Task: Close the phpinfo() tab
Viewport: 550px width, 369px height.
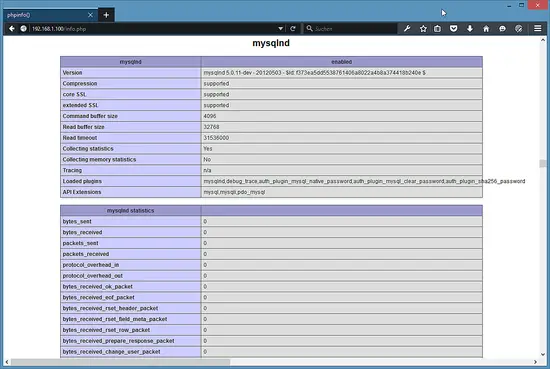Action: [90, 15]
